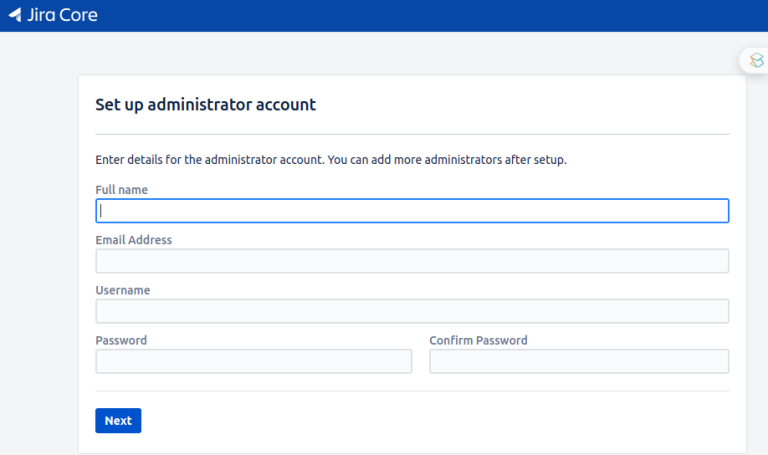Select the Username text box
The image size is (768, 455).
point(412,311)
